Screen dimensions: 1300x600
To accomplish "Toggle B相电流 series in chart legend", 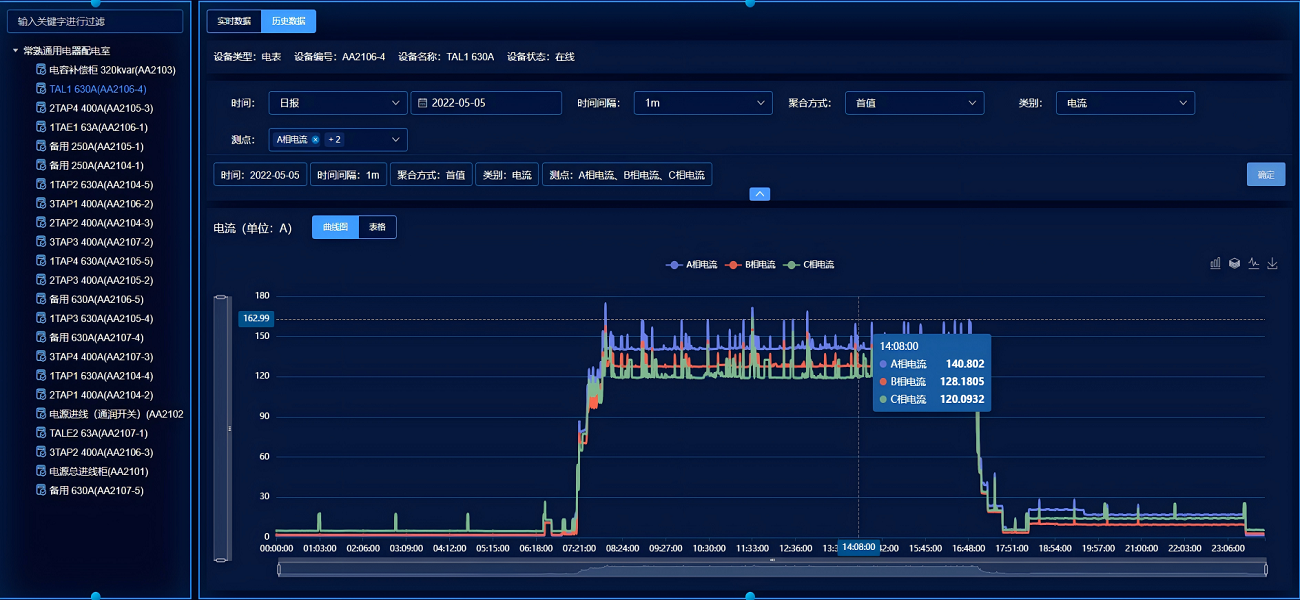I will click(752, 265).
